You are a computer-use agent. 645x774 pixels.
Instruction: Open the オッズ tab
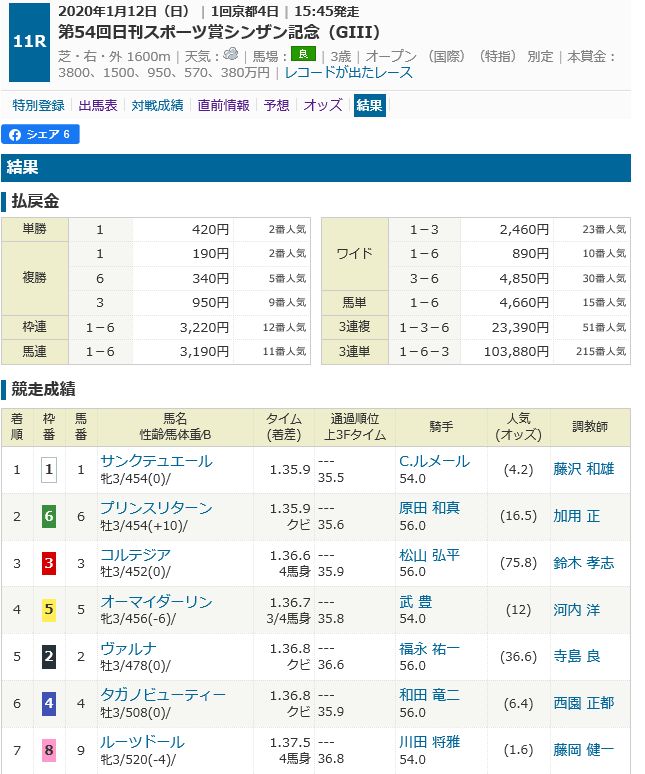point(322,105)
